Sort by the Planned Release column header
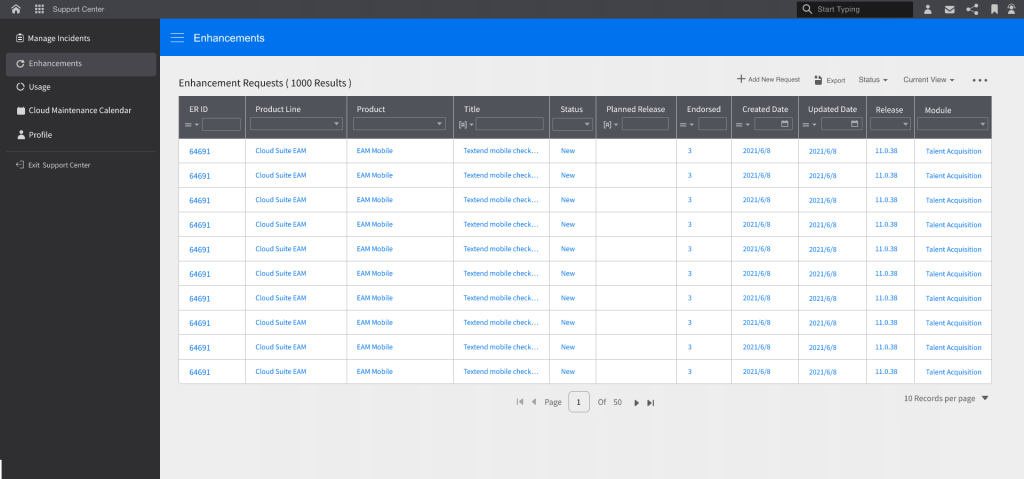 [635, 109]
